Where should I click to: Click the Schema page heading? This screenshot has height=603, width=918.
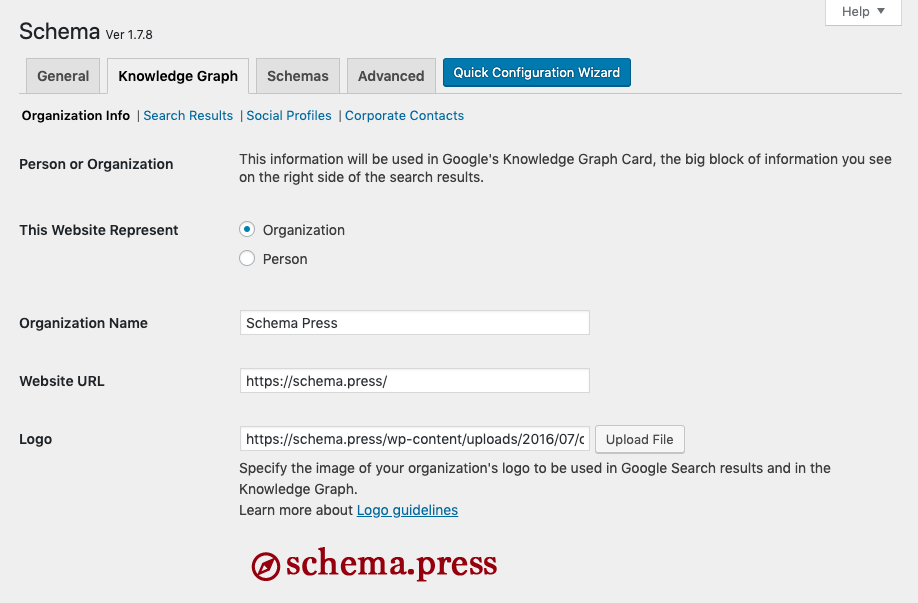click(x=59, y=31)
